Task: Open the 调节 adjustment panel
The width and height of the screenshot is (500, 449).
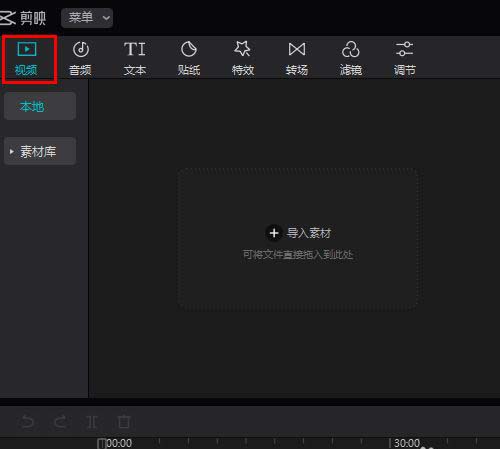Action: (405, 58)
